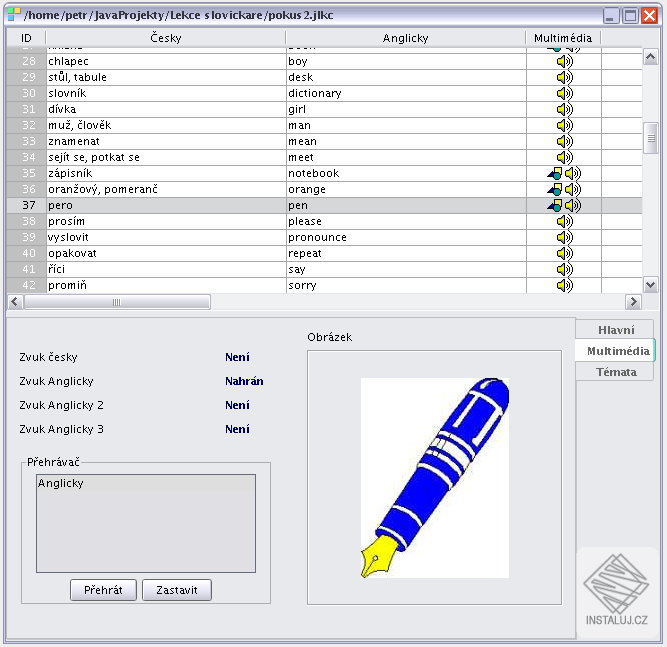Click the speaker icon in 'pen' row
667x647 pixels.
573,205
